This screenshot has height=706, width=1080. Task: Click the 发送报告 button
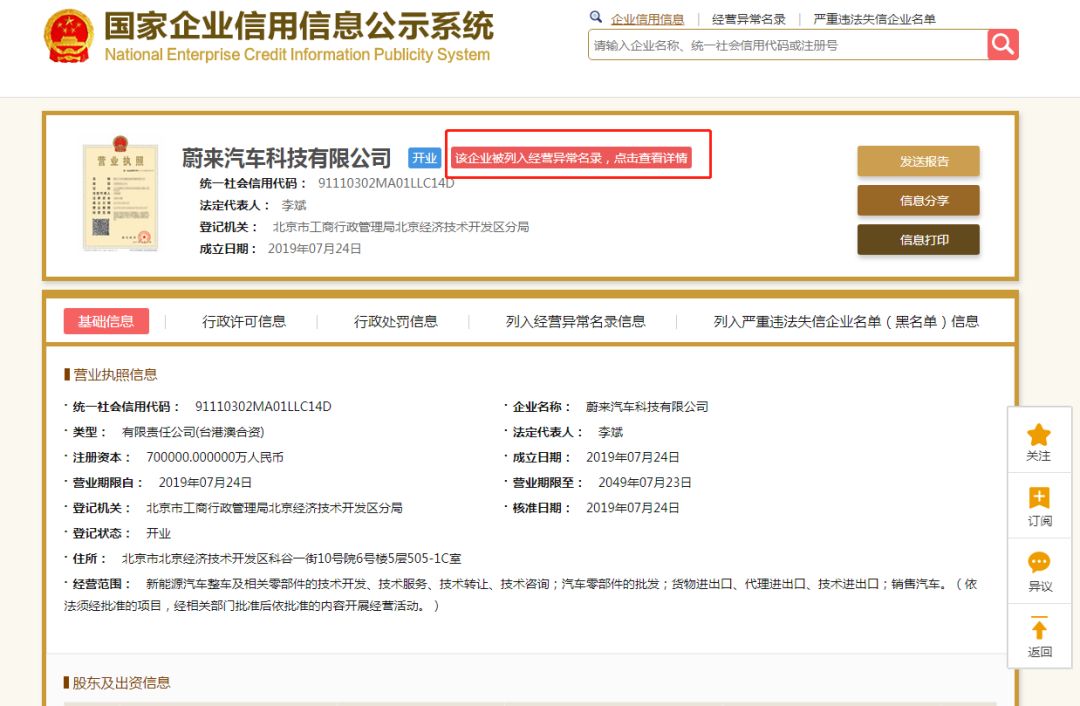click(918, 161)
